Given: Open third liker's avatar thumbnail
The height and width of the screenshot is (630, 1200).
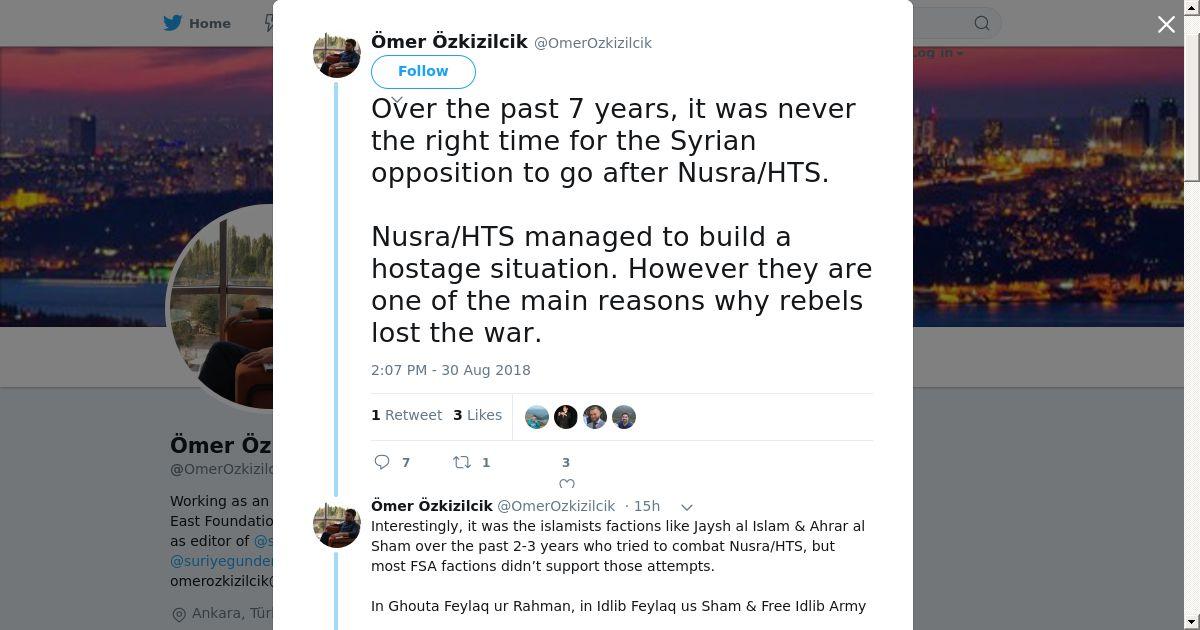Looking at the screenshot, I should point(595,417).
